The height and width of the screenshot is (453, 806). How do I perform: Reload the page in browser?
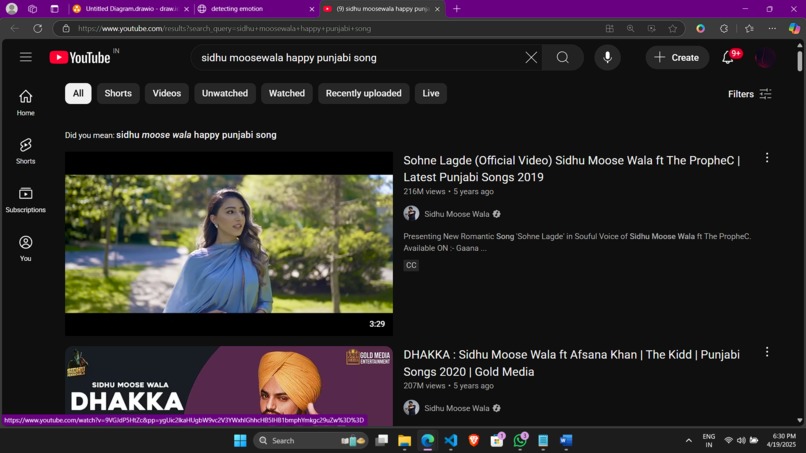38,29
